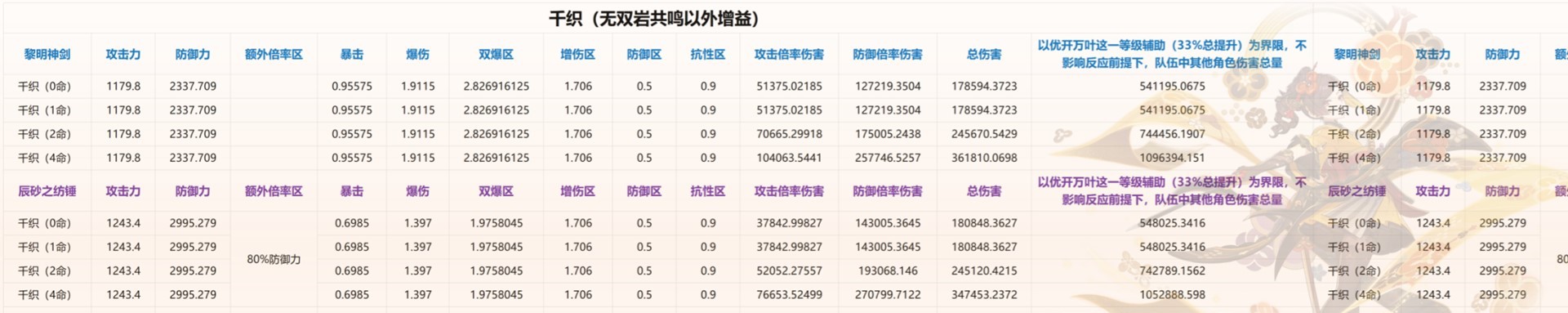
Task: Select the 双爆区 header in the 黎明神剑 header row
Action: (x=496, y=54)
